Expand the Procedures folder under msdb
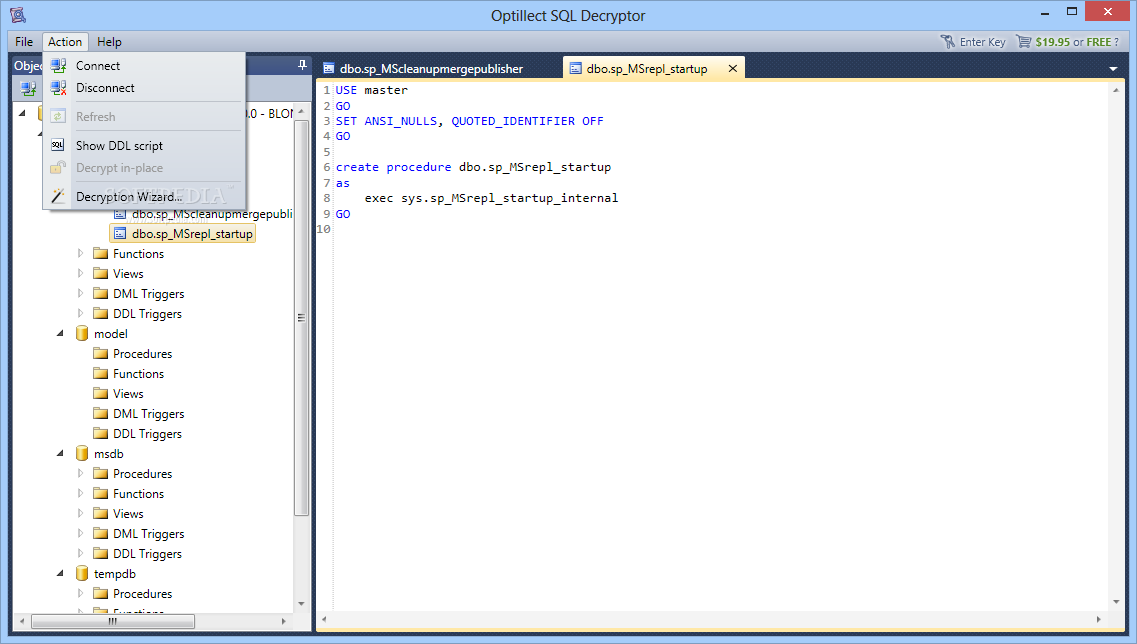 click(x=80, y=474)
